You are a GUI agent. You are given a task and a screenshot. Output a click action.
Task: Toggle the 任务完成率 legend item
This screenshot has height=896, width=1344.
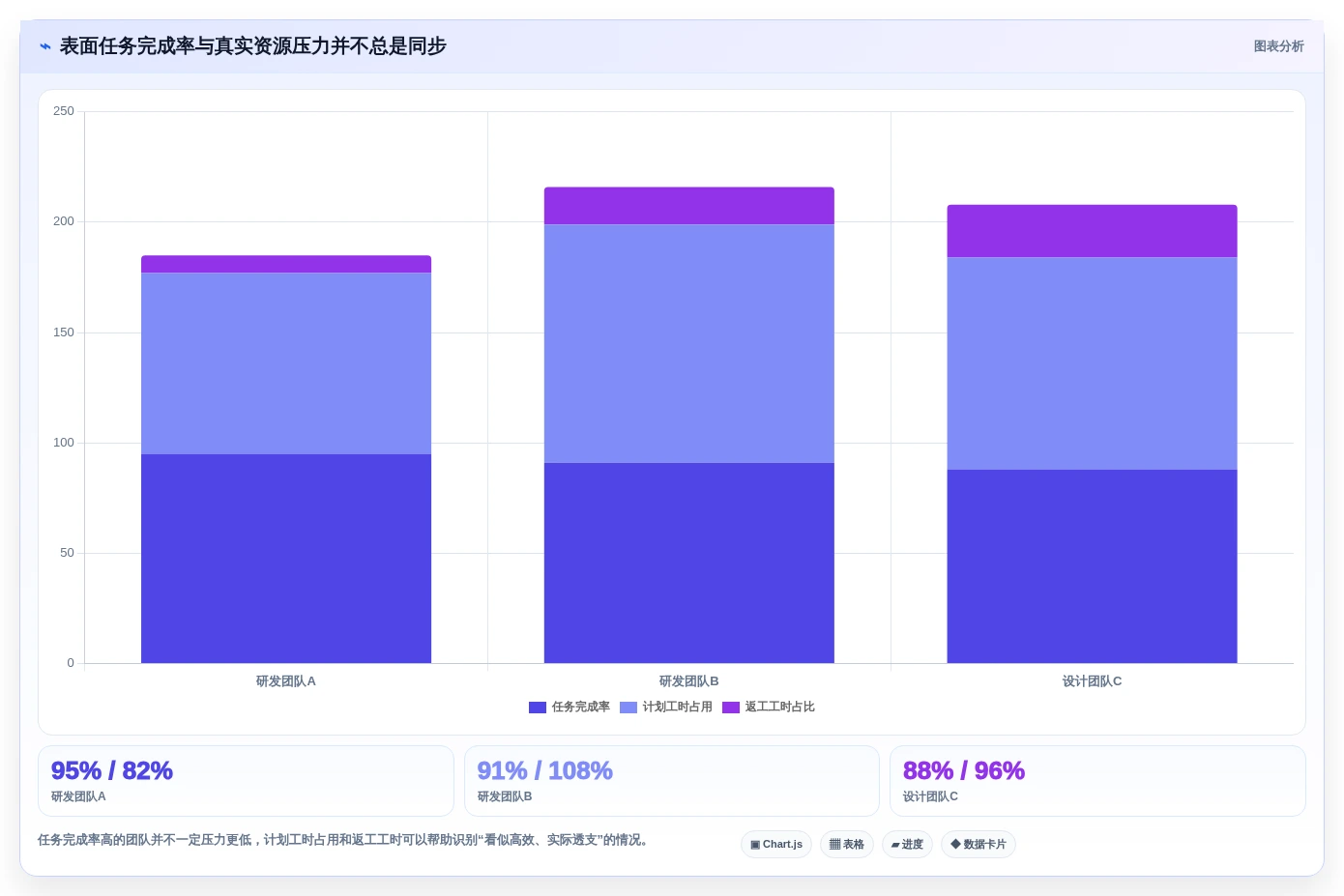click(x=570, y=708)
